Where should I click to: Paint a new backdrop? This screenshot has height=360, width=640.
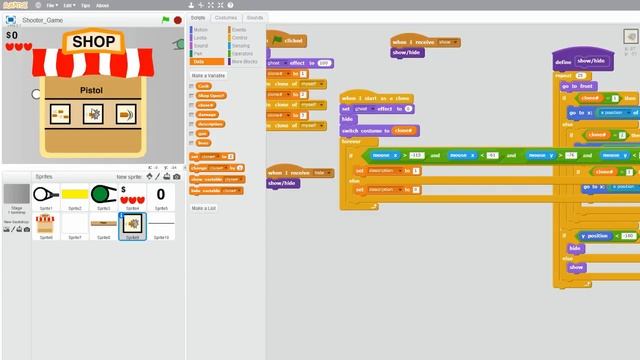click(x=13, y=229)
